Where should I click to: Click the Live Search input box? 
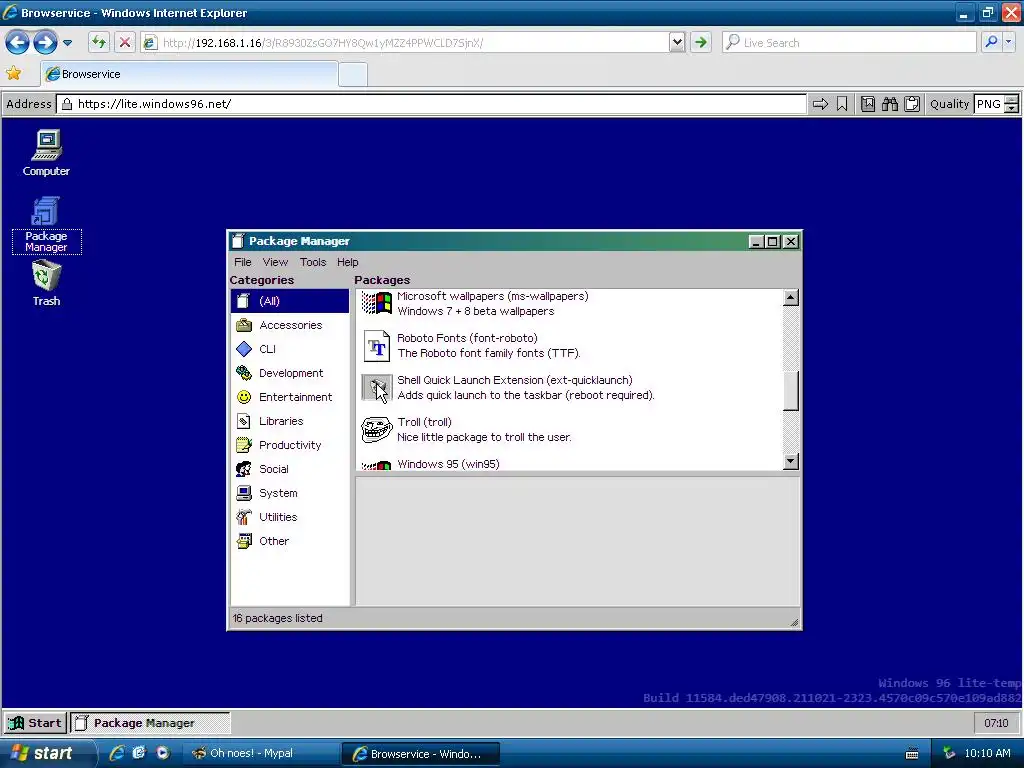click(850, 42)
